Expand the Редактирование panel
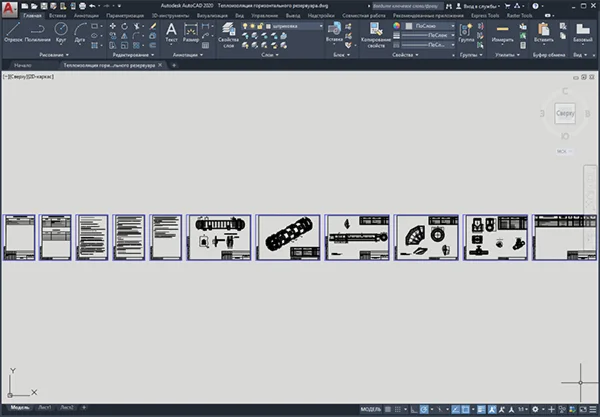 (x=133, y=55)
